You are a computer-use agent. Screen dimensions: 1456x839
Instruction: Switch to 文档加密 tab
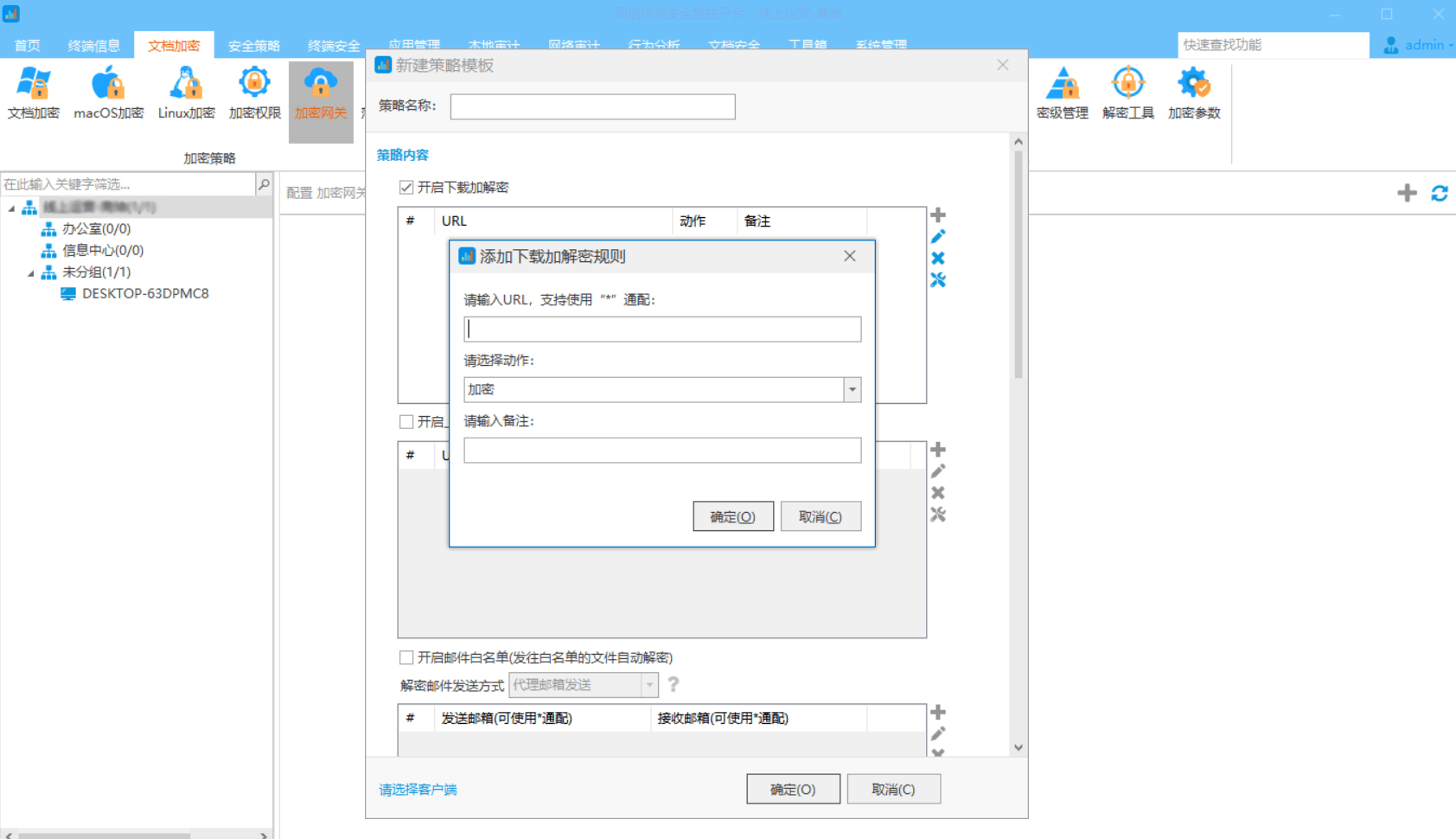pyautogui.click(x=174, y=45)
